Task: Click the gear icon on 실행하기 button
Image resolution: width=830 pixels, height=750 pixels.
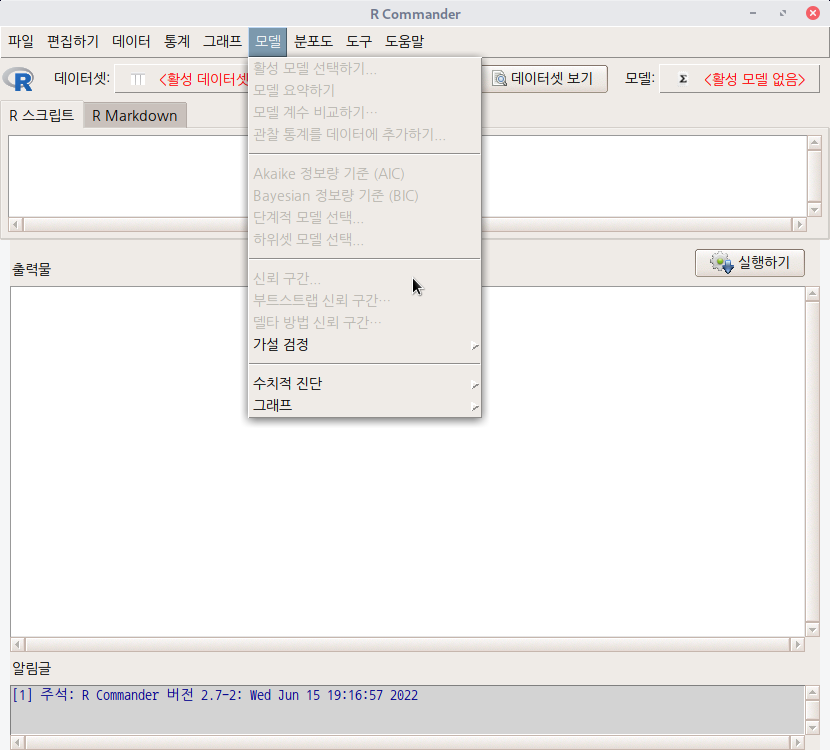Action: click(721, 263)
